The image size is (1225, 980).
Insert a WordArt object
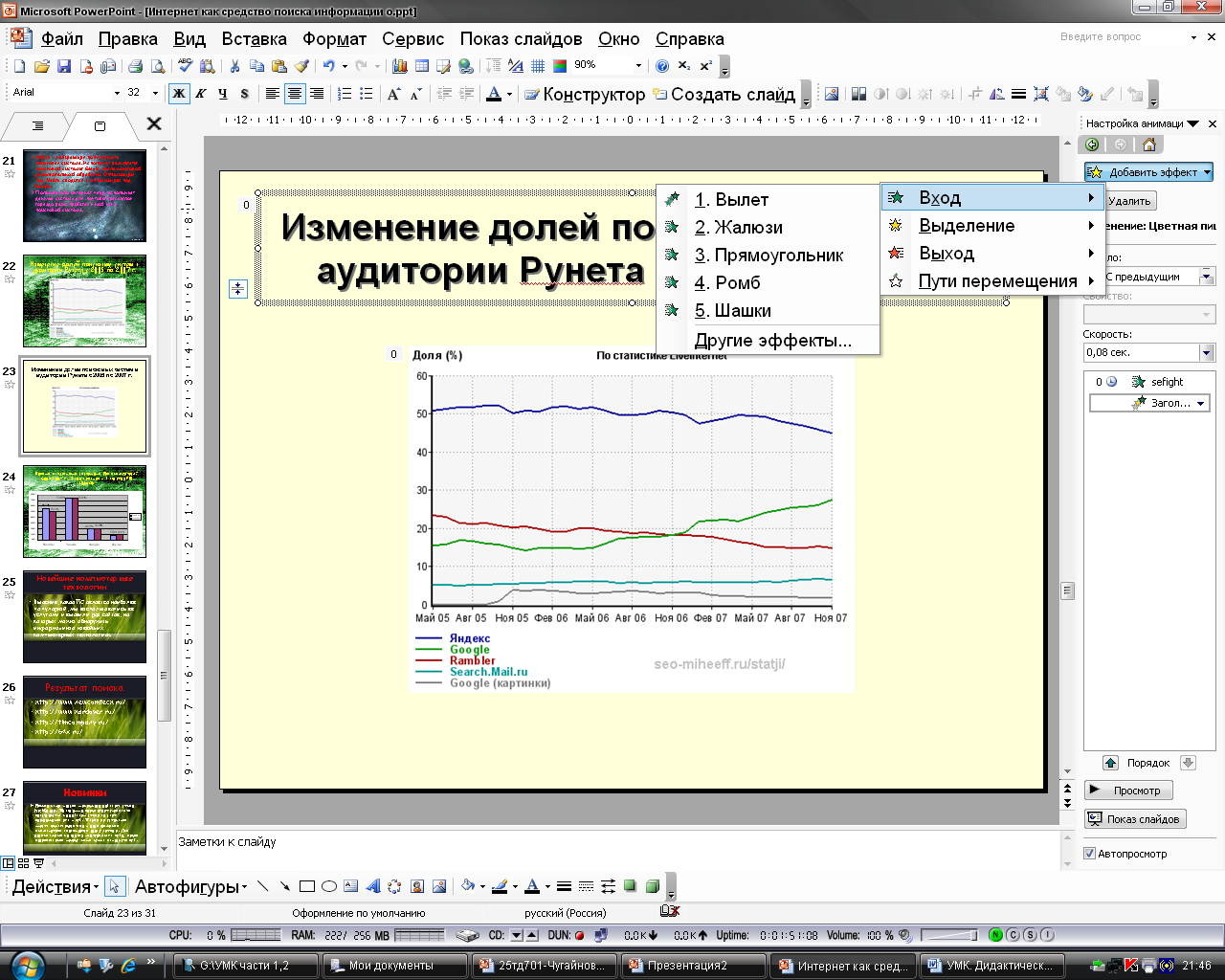point(373,886)
